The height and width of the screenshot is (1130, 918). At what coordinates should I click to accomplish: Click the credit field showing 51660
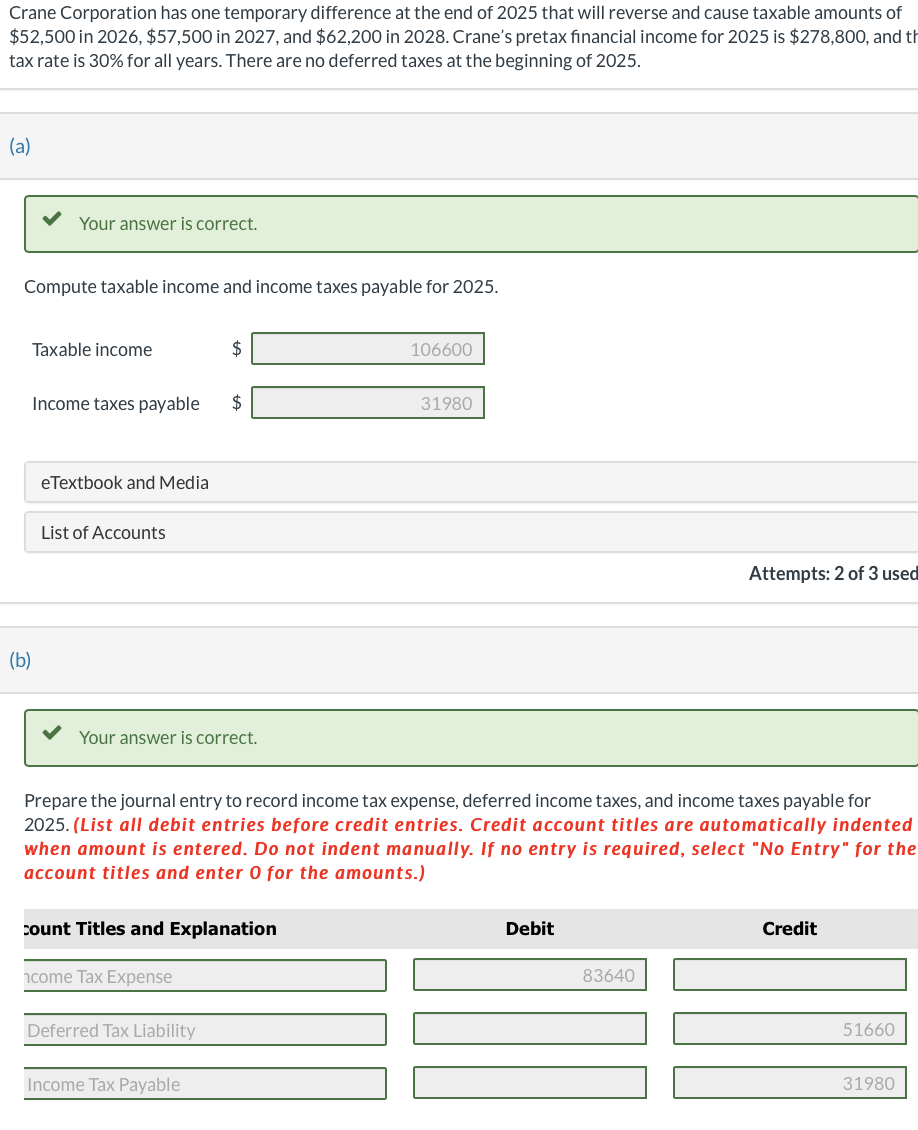[790, 1029]
